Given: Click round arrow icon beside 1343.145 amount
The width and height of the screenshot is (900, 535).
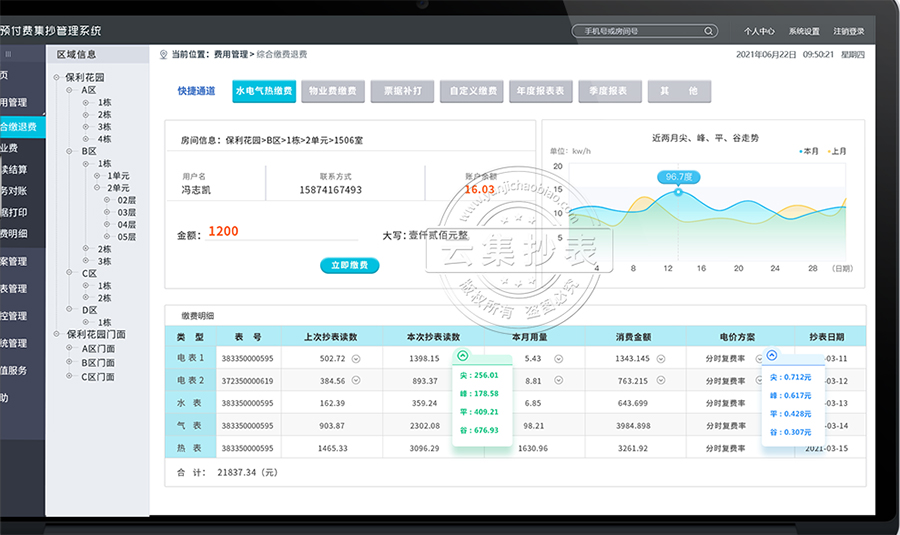Looking at the screenshot, I should point(661,358).
